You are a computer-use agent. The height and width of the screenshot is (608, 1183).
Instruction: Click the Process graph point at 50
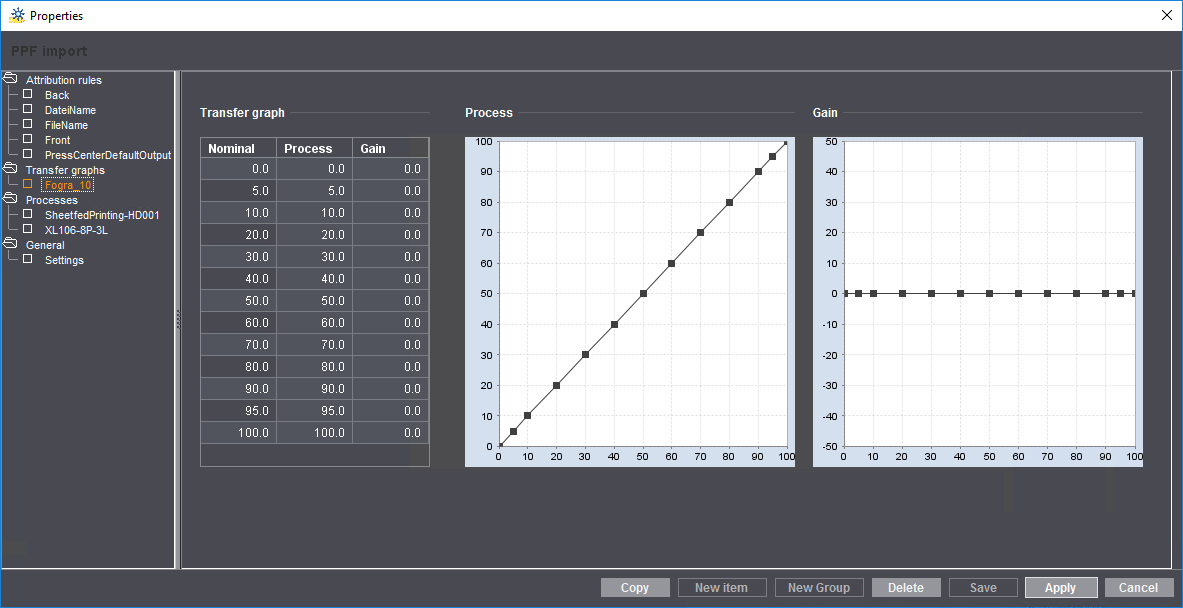[x=643, y=293]
